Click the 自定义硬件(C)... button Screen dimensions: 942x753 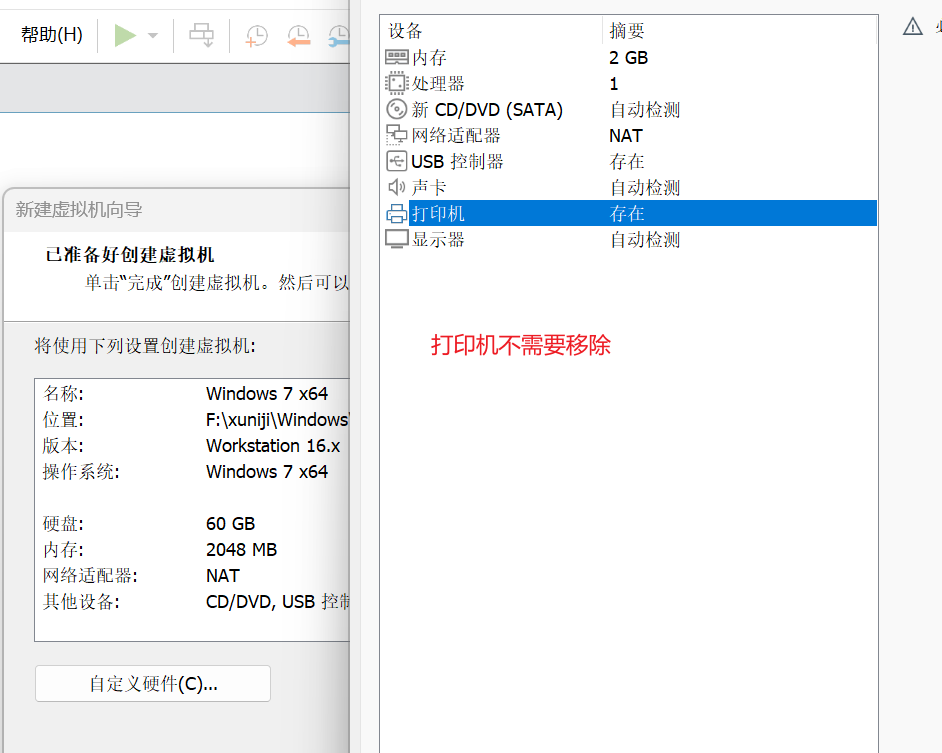pyautogui.click(x=153, y=683)
